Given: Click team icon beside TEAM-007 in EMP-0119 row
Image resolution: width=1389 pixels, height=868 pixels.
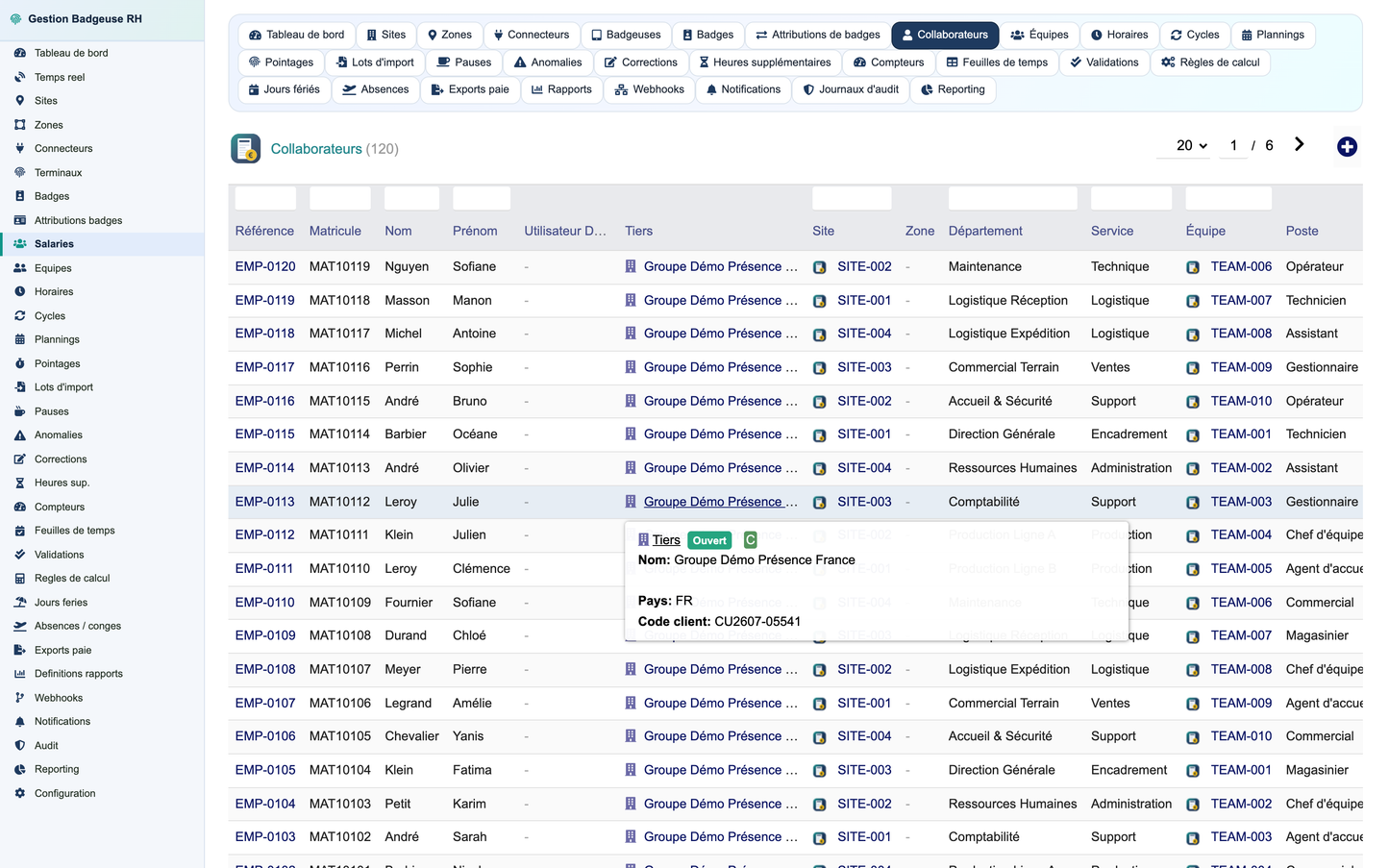Looking at the screenshot, I should (1193, 301).
